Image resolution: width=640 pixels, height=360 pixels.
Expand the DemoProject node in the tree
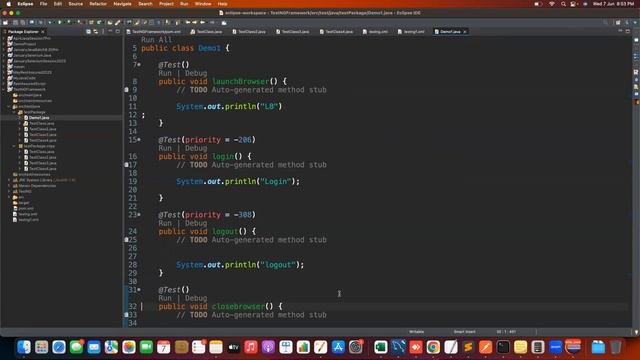[x=4, y=44]
